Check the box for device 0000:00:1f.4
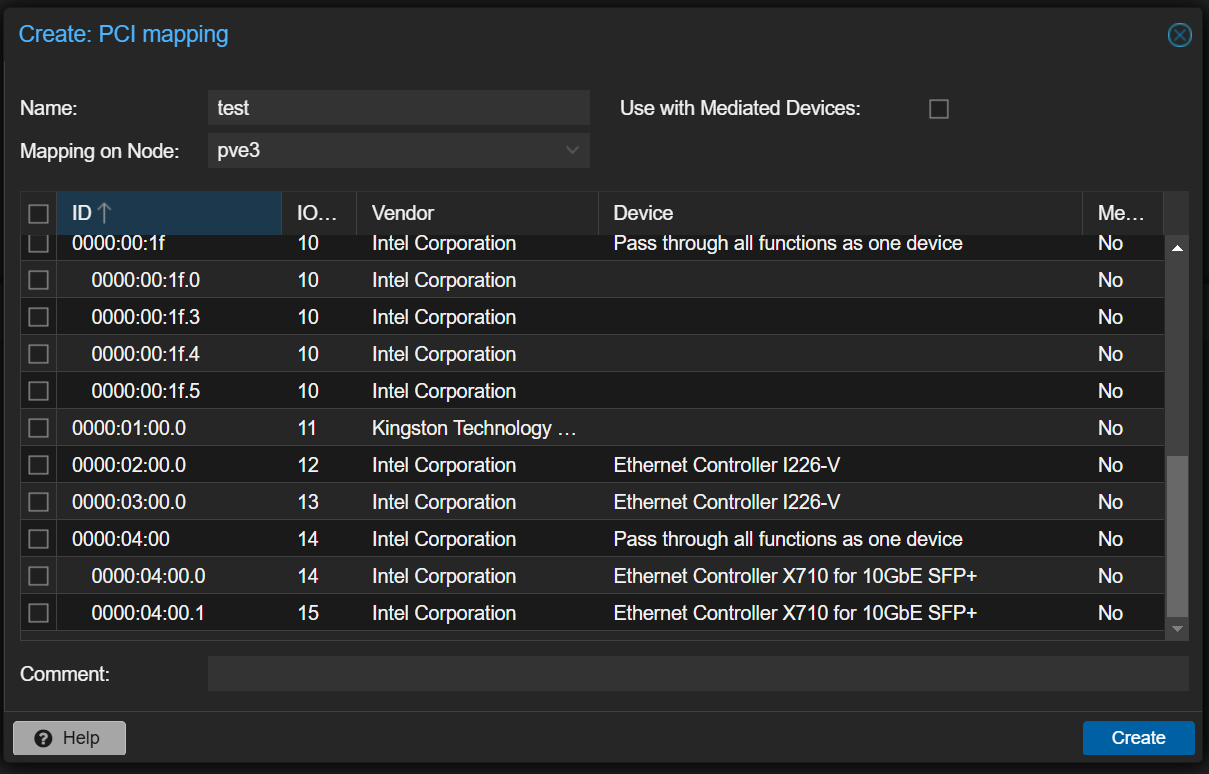Screen dimensions: 1209x774 tap(38, 354)
